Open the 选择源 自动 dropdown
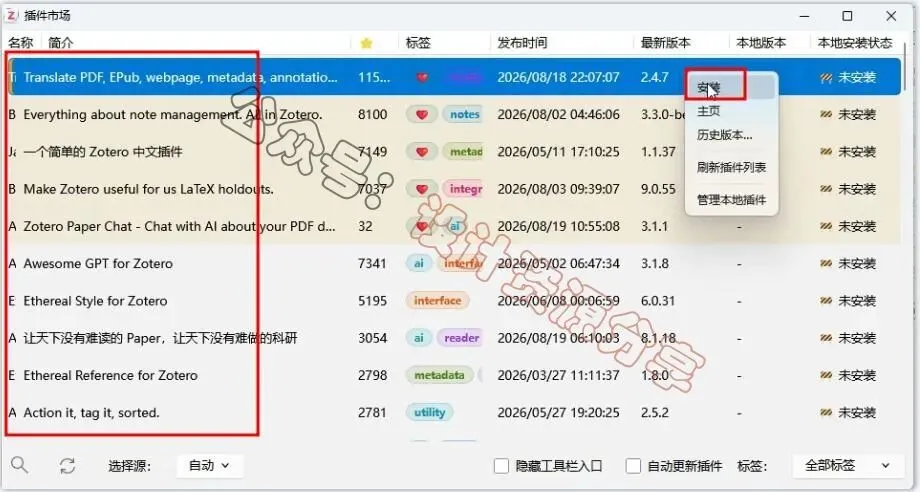Image resolution: width=920 pixels, height=492 pixels. click(x=209, y=466)
